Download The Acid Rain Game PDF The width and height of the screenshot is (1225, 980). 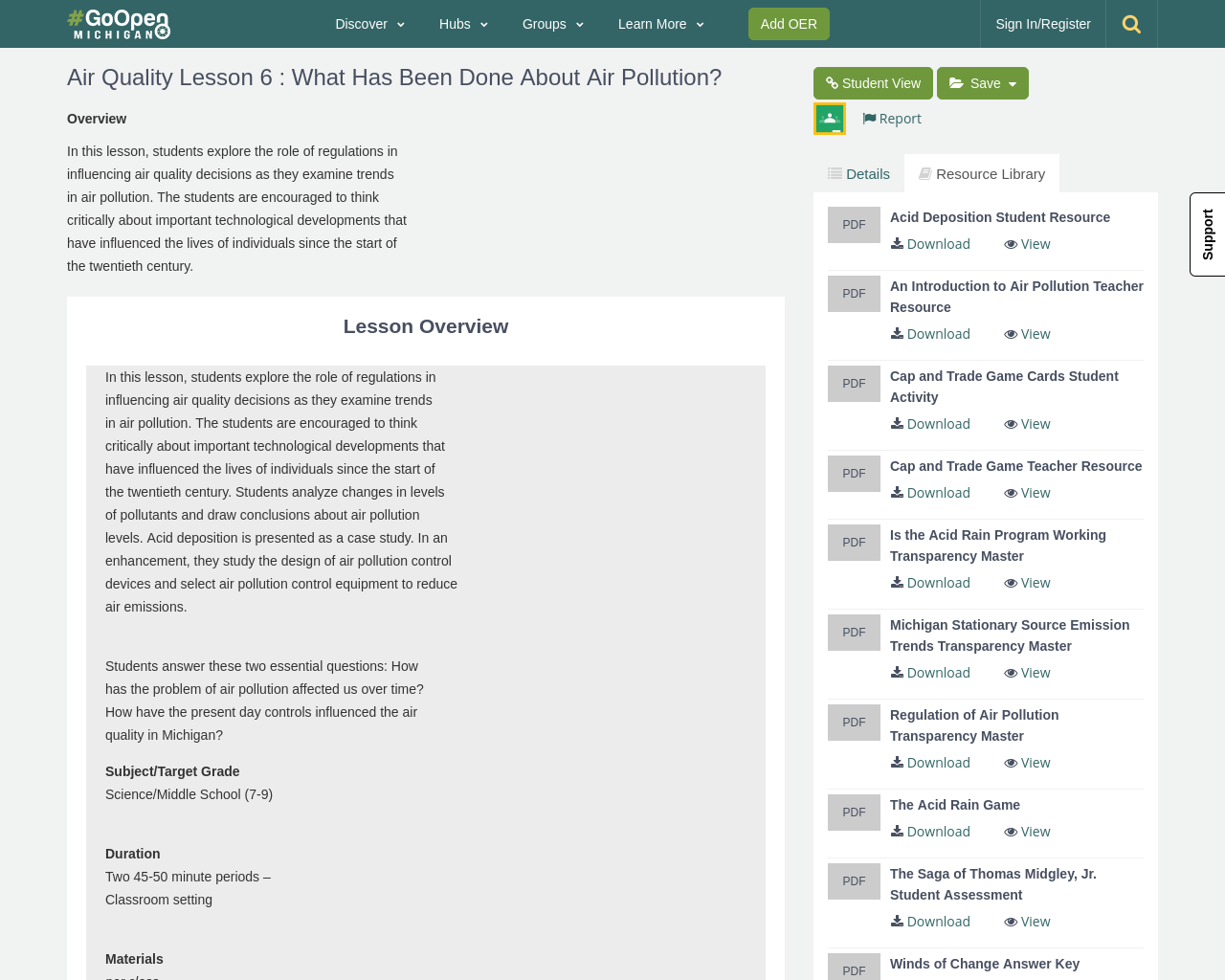coord(930,832)
